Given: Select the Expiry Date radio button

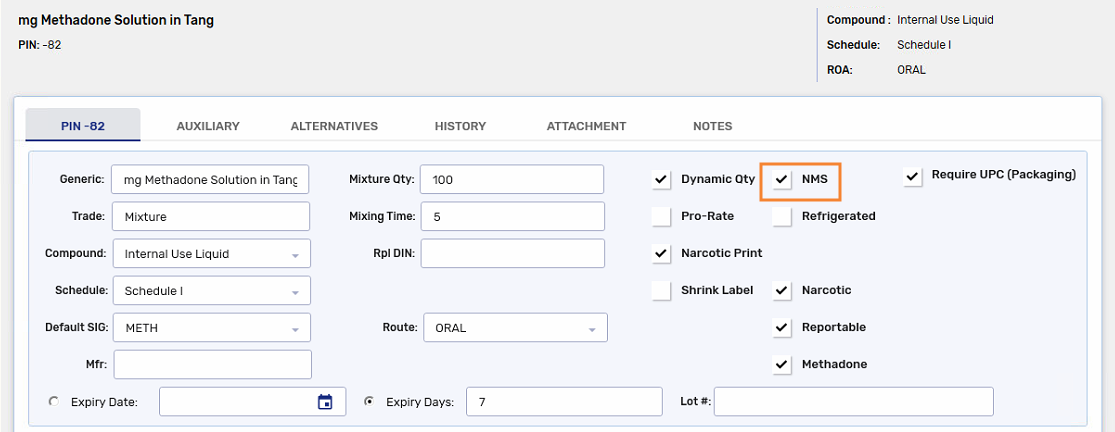Looking at the screenshot, I should click(54, 401).
